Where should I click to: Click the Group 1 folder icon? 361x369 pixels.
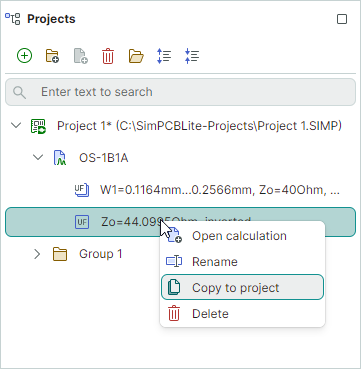pos(60,254)
